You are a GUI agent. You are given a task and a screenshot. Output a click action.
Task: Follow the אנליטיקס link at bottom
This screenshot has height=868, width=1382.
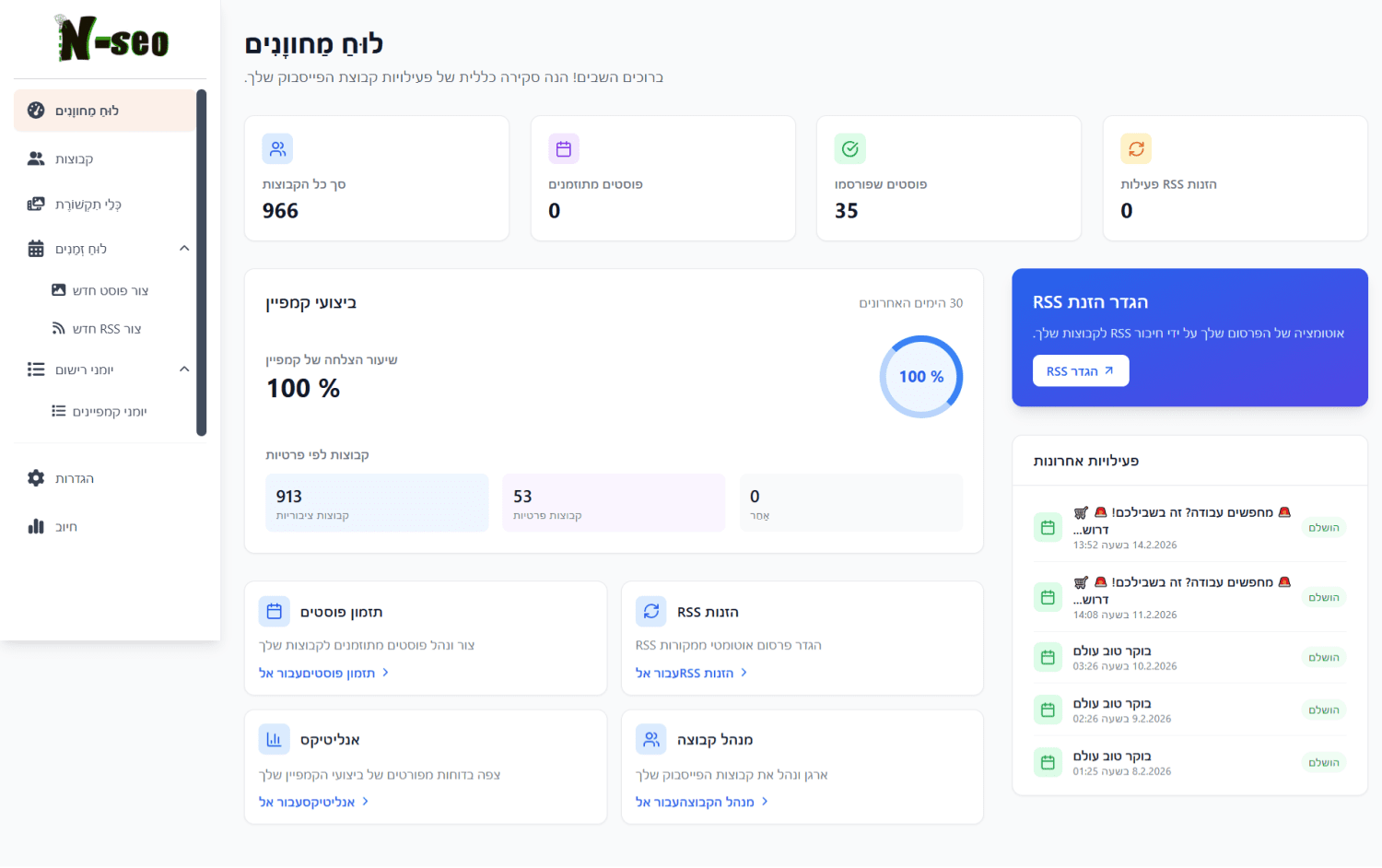coord(313,803)
